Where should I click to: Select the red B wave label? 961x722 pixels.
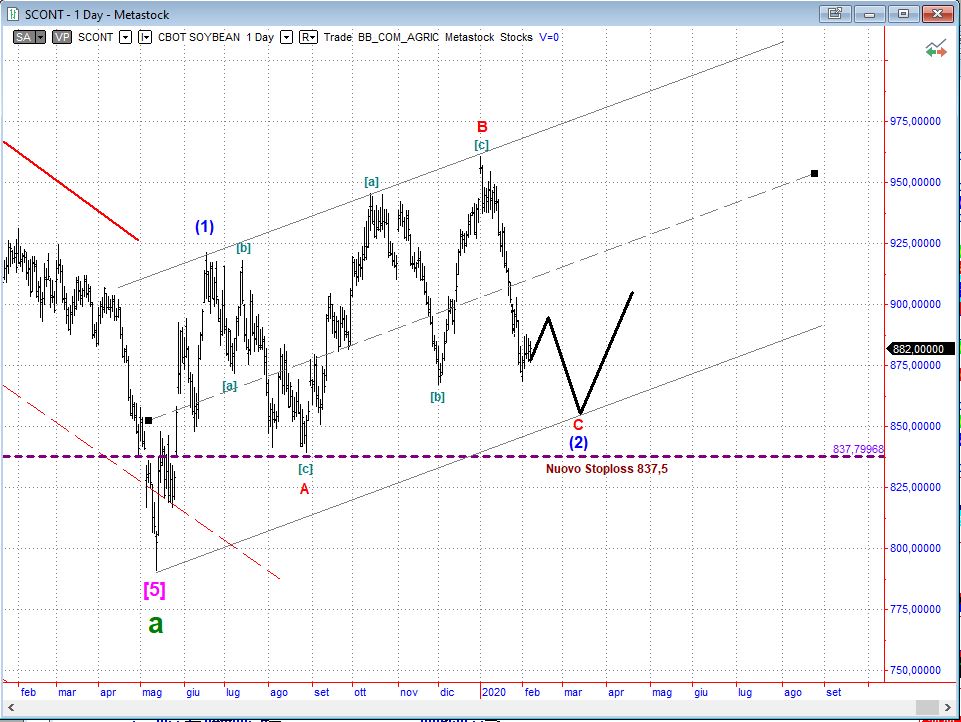pos(482,127)
